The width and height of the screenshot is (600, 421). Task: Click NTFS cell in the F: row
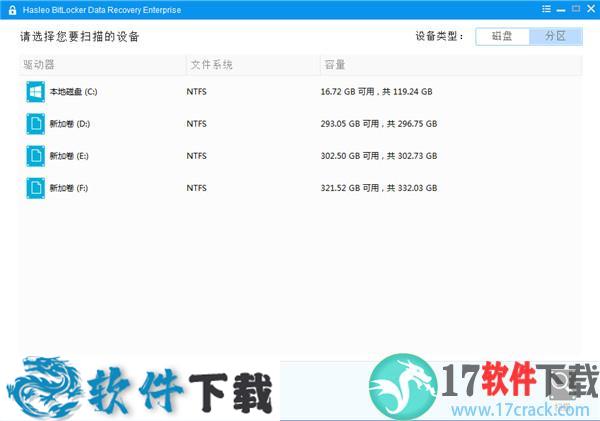tap(197, 188)
